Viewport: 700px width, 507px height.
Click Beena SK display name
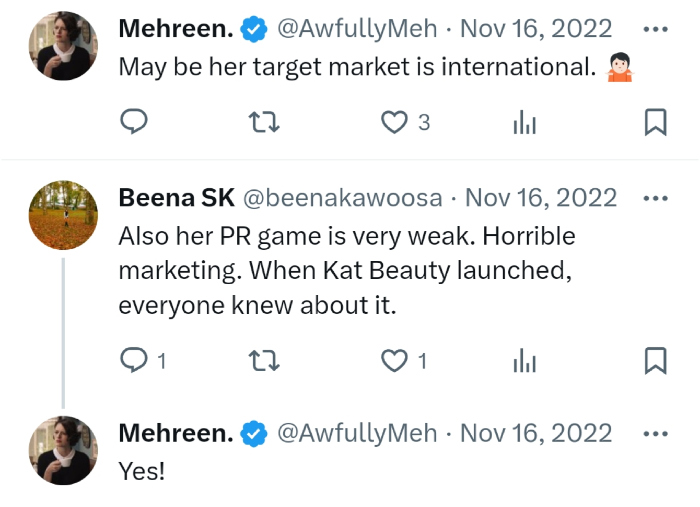(x=176, y=198)
